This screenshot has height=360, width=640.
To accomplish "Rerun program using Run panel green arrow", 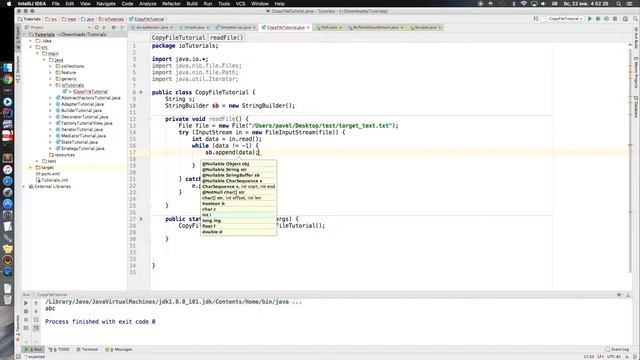I will tap(26, 303).
